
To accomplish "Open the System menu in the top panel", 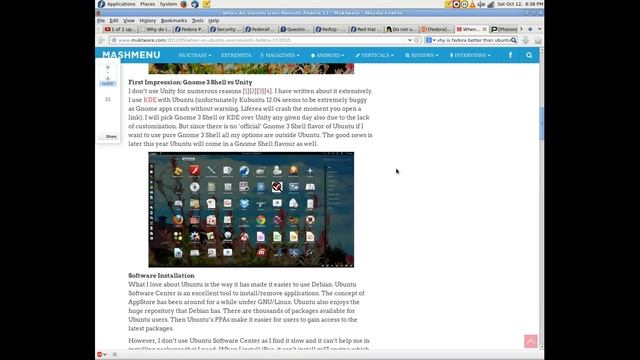I will click(x=168, y=4).
